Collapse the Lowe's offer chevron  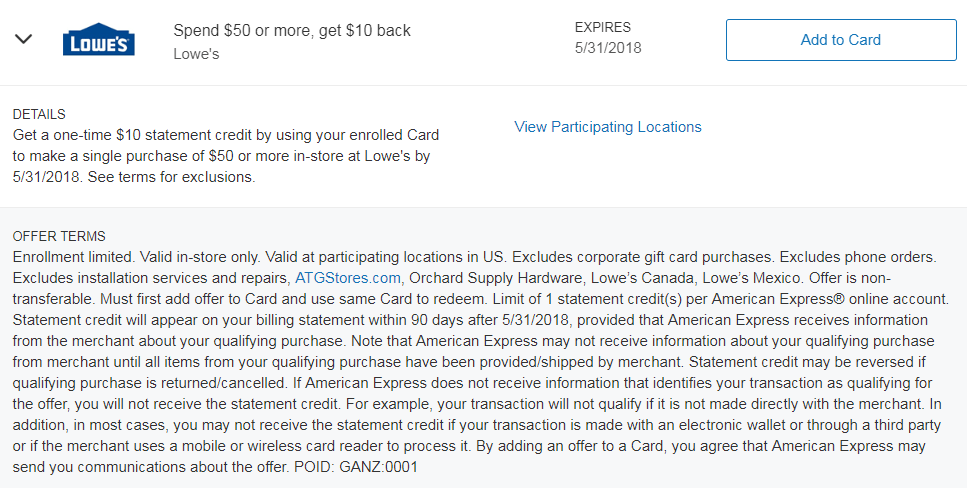24,40
